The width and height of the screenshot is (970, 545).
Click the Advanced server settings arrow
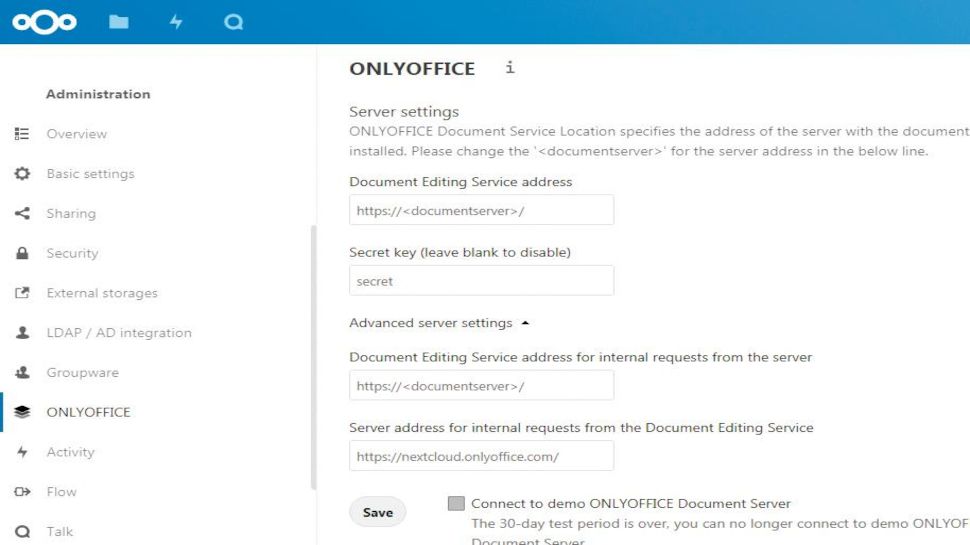click(525, 323)
